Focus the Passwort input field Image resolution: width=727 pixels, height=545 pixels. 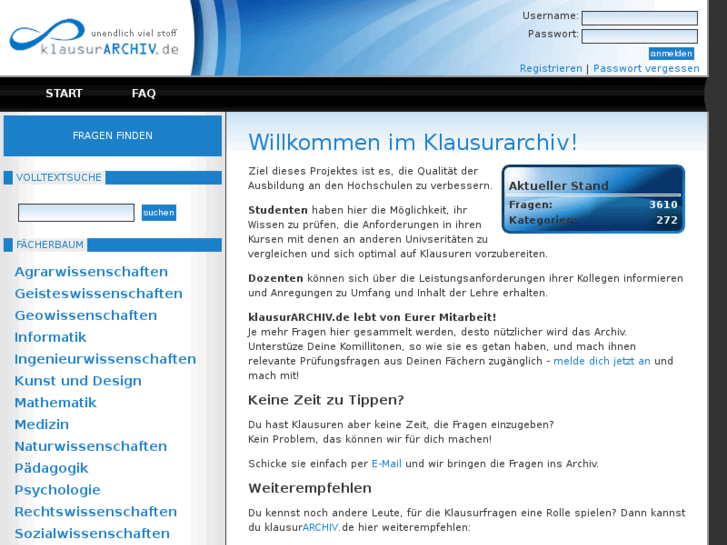(639, 36)
